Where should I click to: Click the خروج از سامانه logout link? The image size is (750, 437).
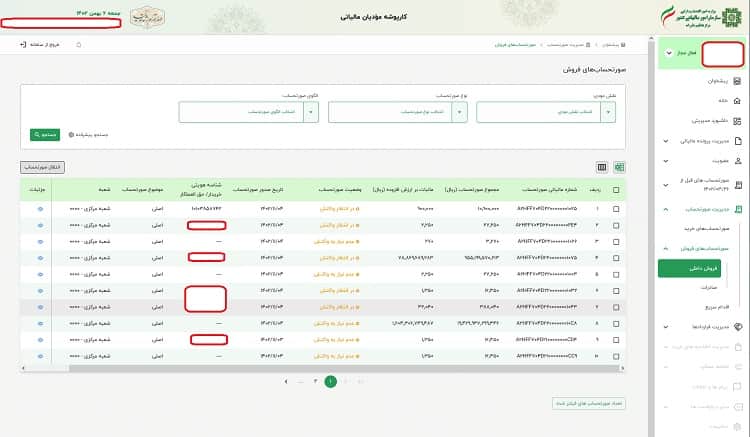(44, 44)
